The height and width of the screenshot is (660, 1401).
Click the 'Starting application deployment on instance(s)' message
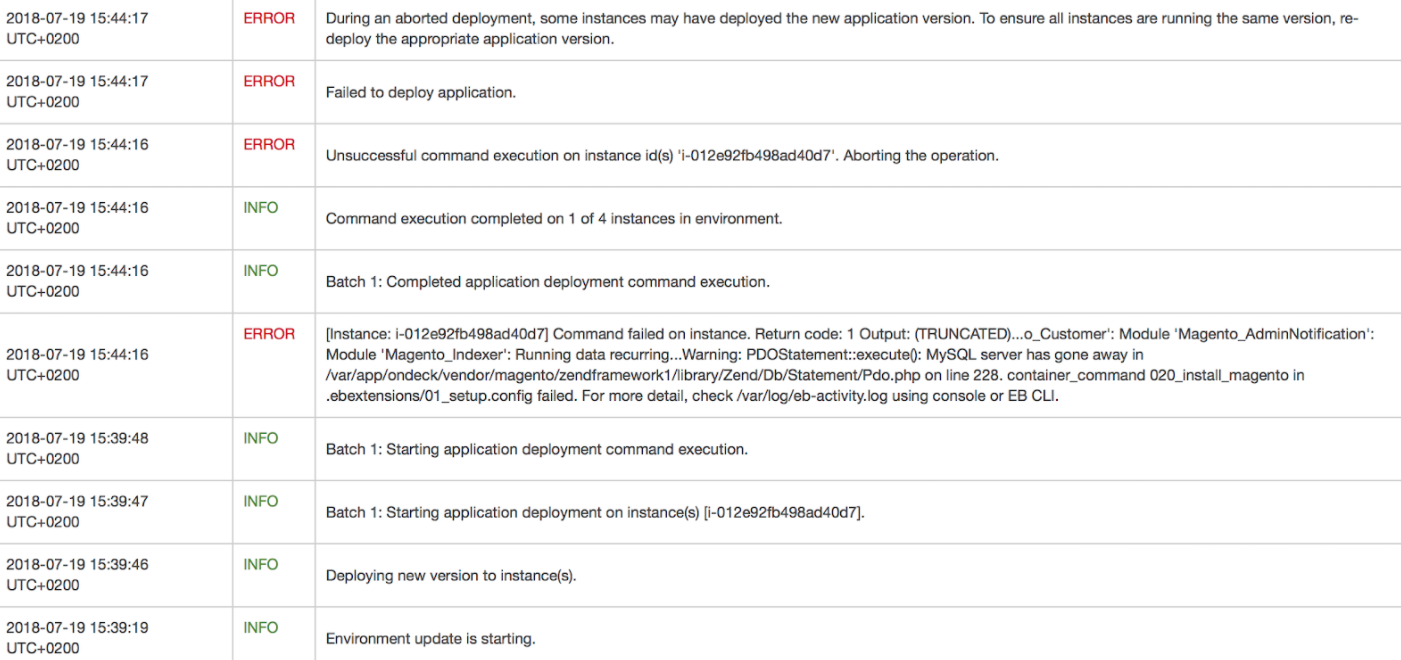[595, 513]
